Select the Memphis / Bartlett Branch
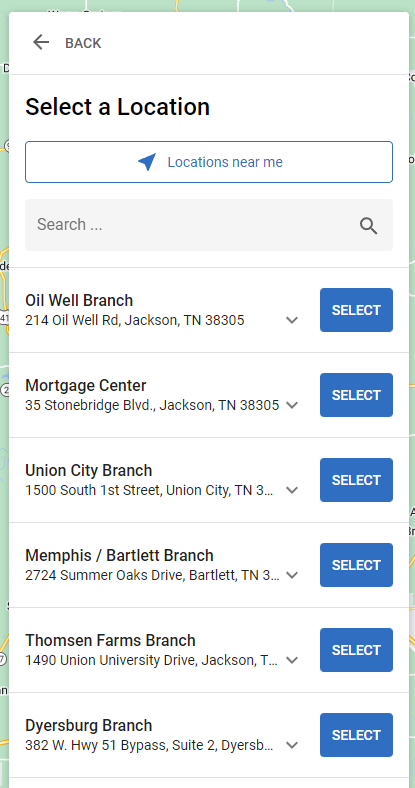The image size is (415, 788). pos(356,565)
